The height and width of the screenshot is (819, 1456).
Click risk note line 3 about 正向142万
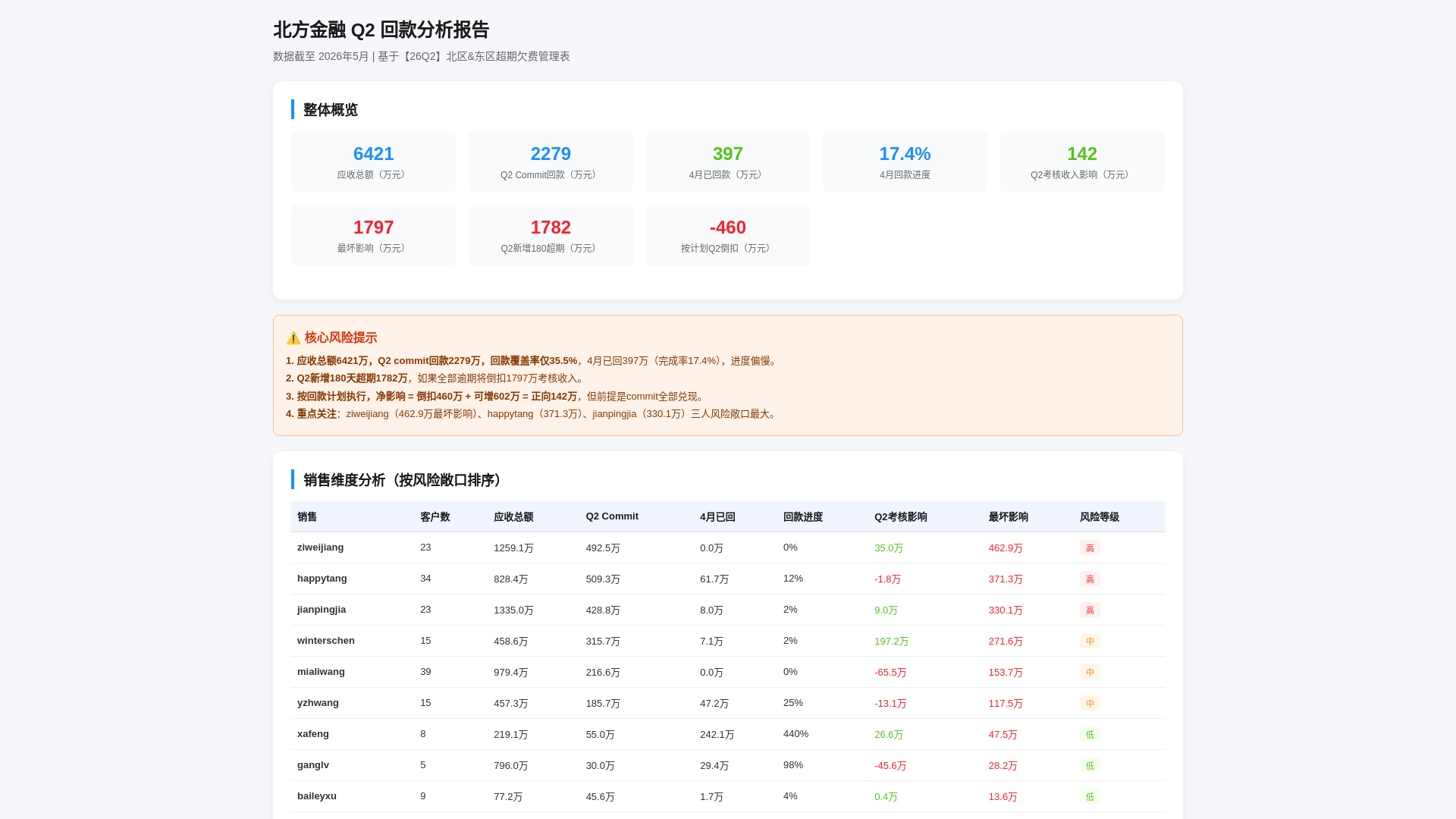tap(497, 397)
